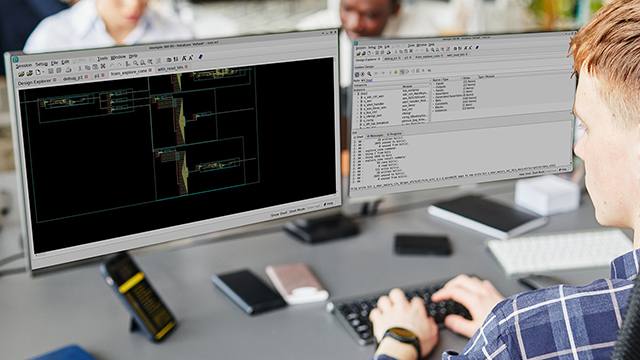Click the Module column header
The height and width of the screenshot is (360, 640).
point(407,87)
